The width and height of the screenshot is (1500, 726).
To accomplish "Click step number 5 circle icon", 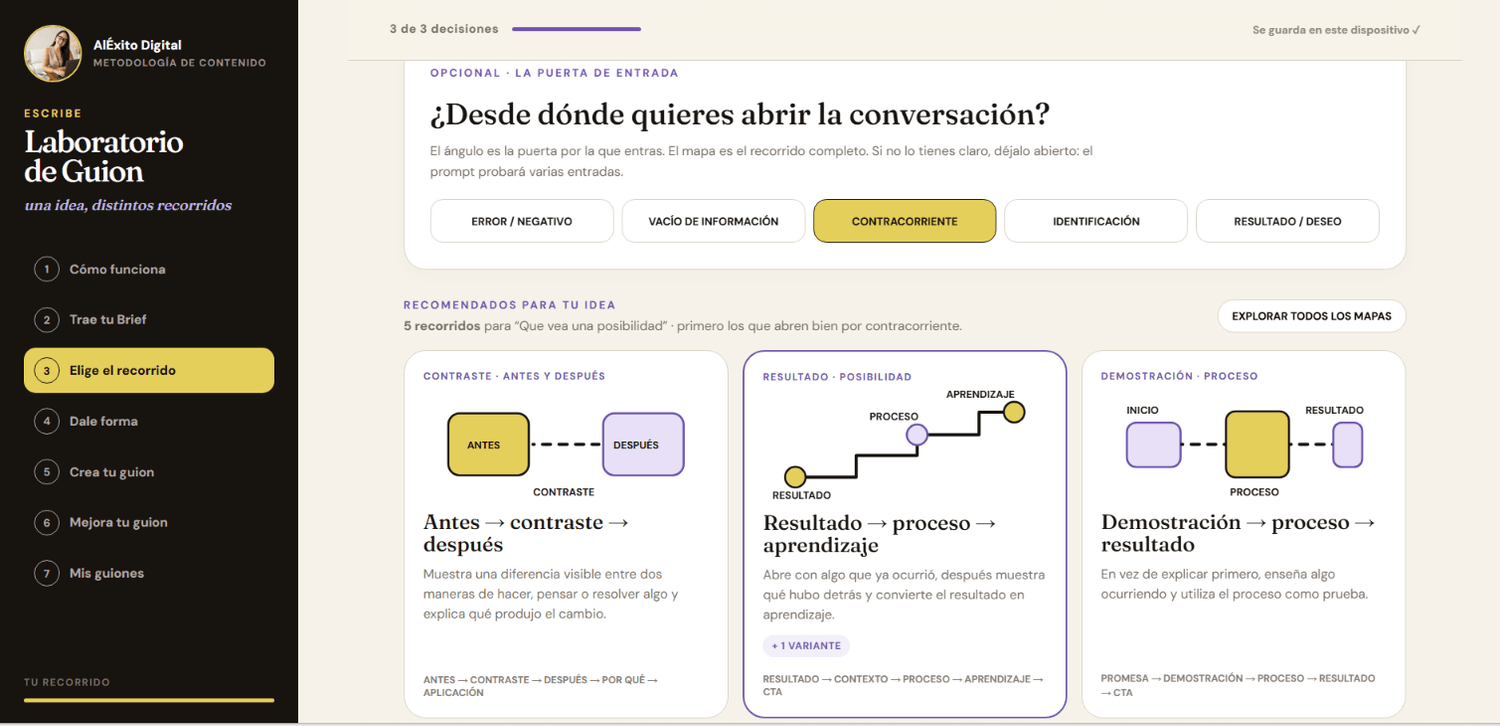I will 46,472.
